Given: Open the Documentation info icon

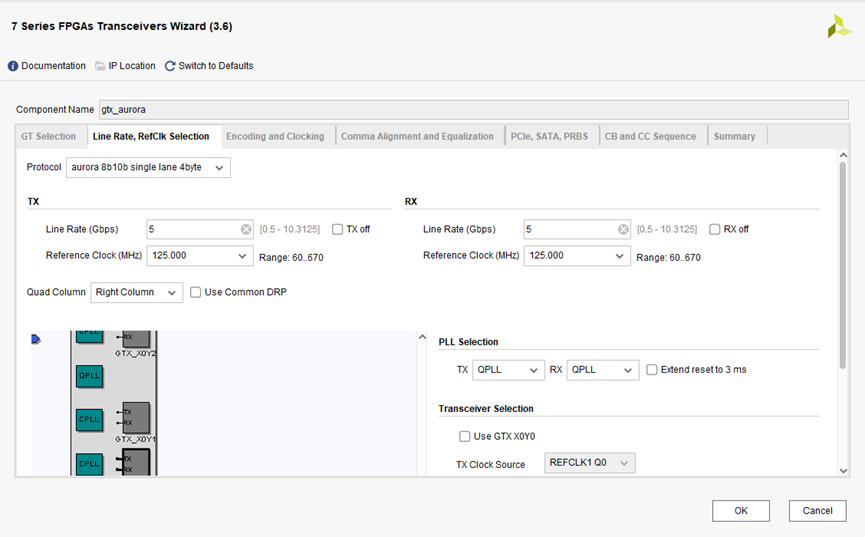Looking at the screenshot, I should tap(13, 66).
